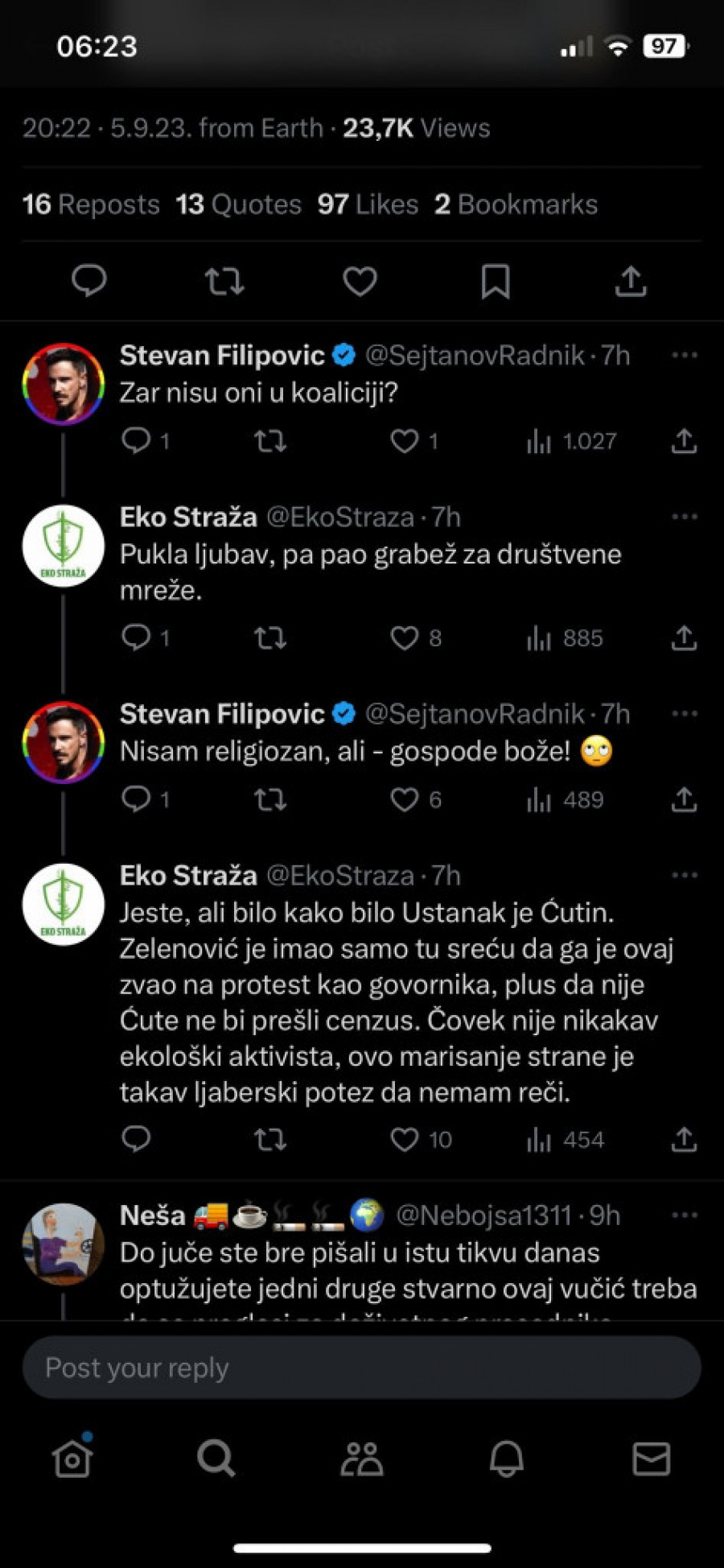This screenshot has width=724, height=1568.
Task: Open the Search tab
Action: [216, 1458]
